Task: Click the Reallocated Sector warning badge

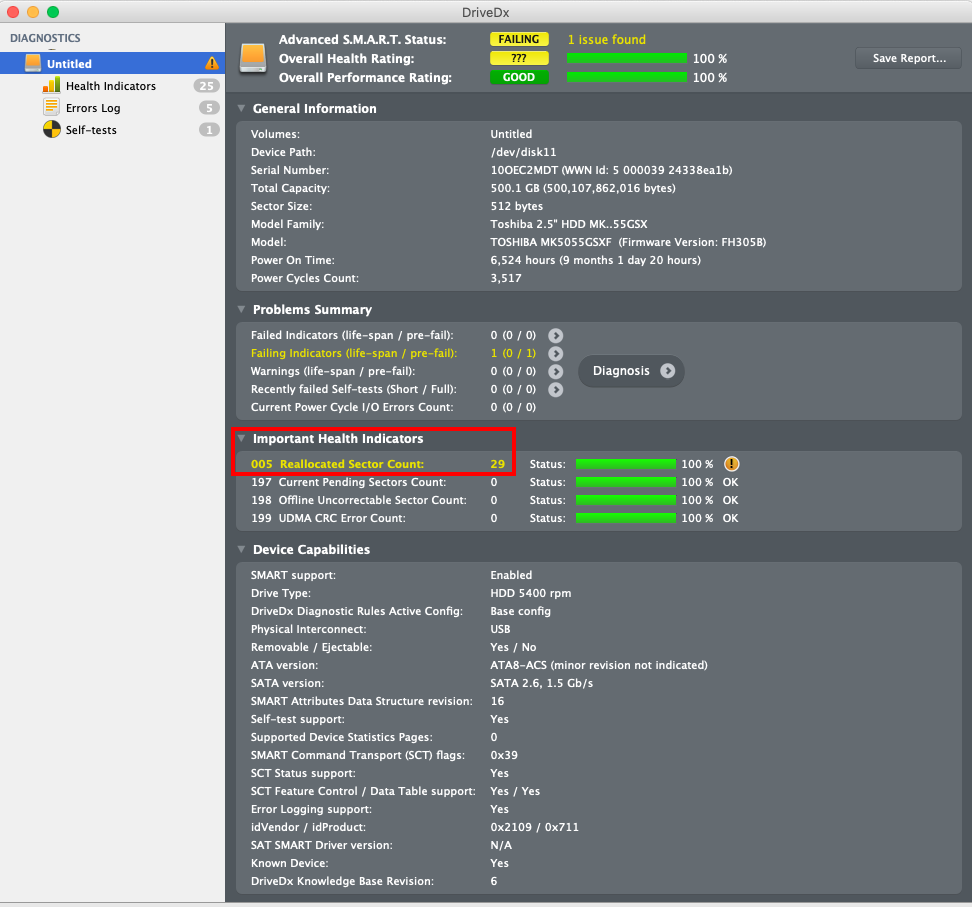Action: pos(732,464)
